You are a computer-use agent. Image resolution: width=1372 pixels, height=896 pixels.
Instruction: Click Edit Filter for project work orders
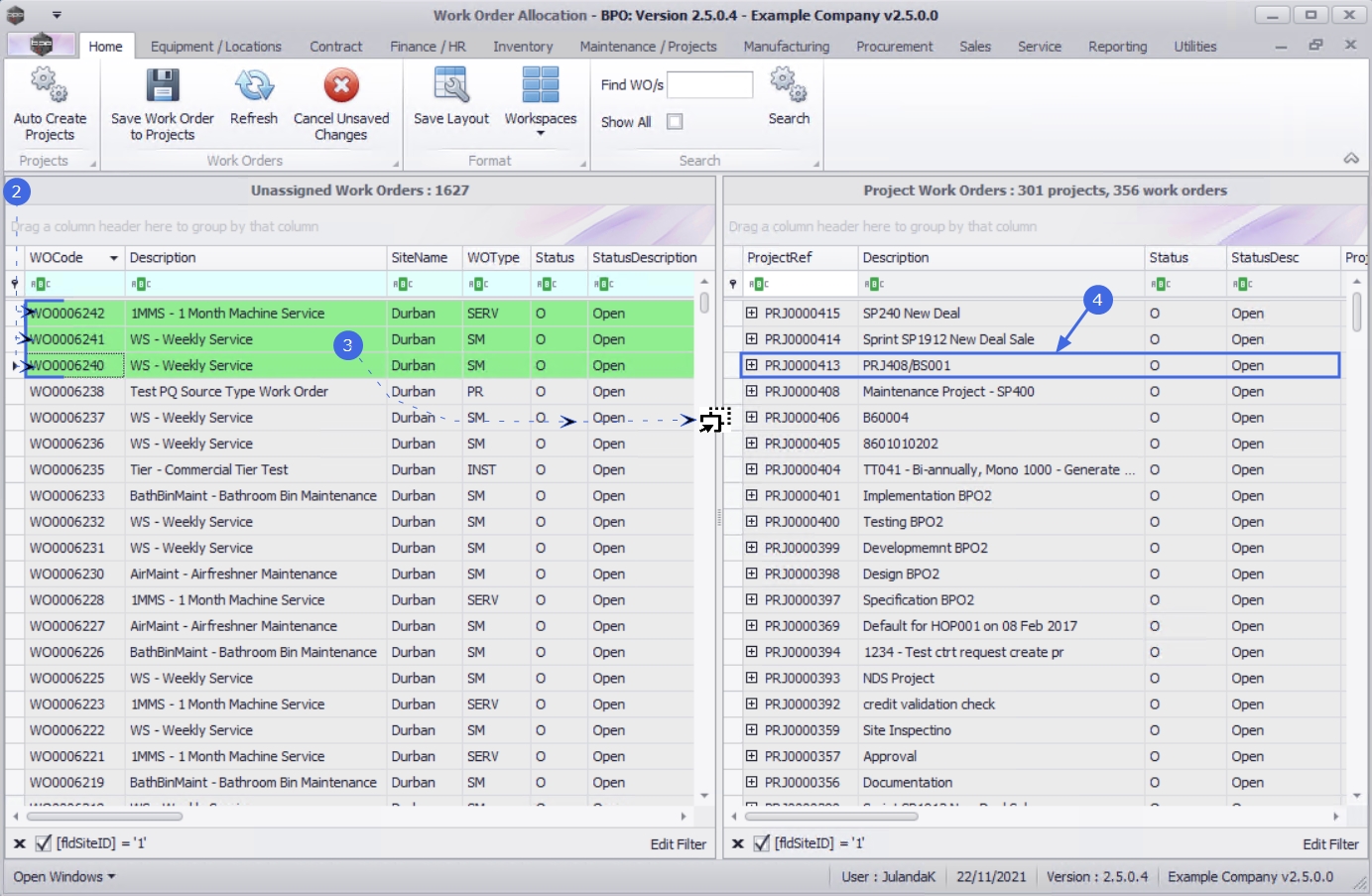(1330, 844)
